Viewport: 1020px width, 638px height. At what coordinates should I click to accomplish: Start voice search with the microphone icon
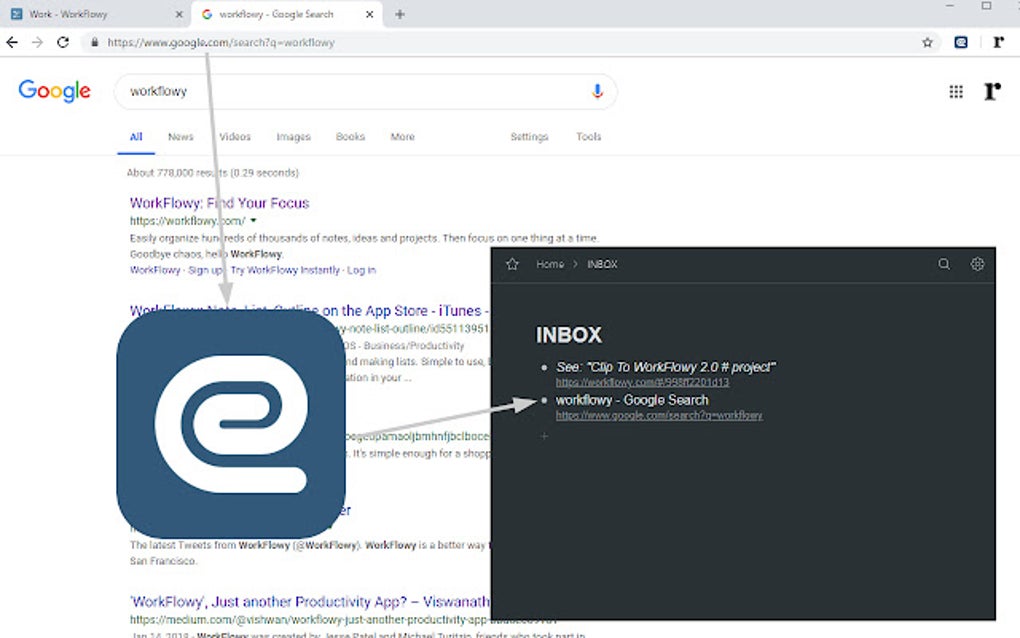pyautogui.click(x=597, y=90)
